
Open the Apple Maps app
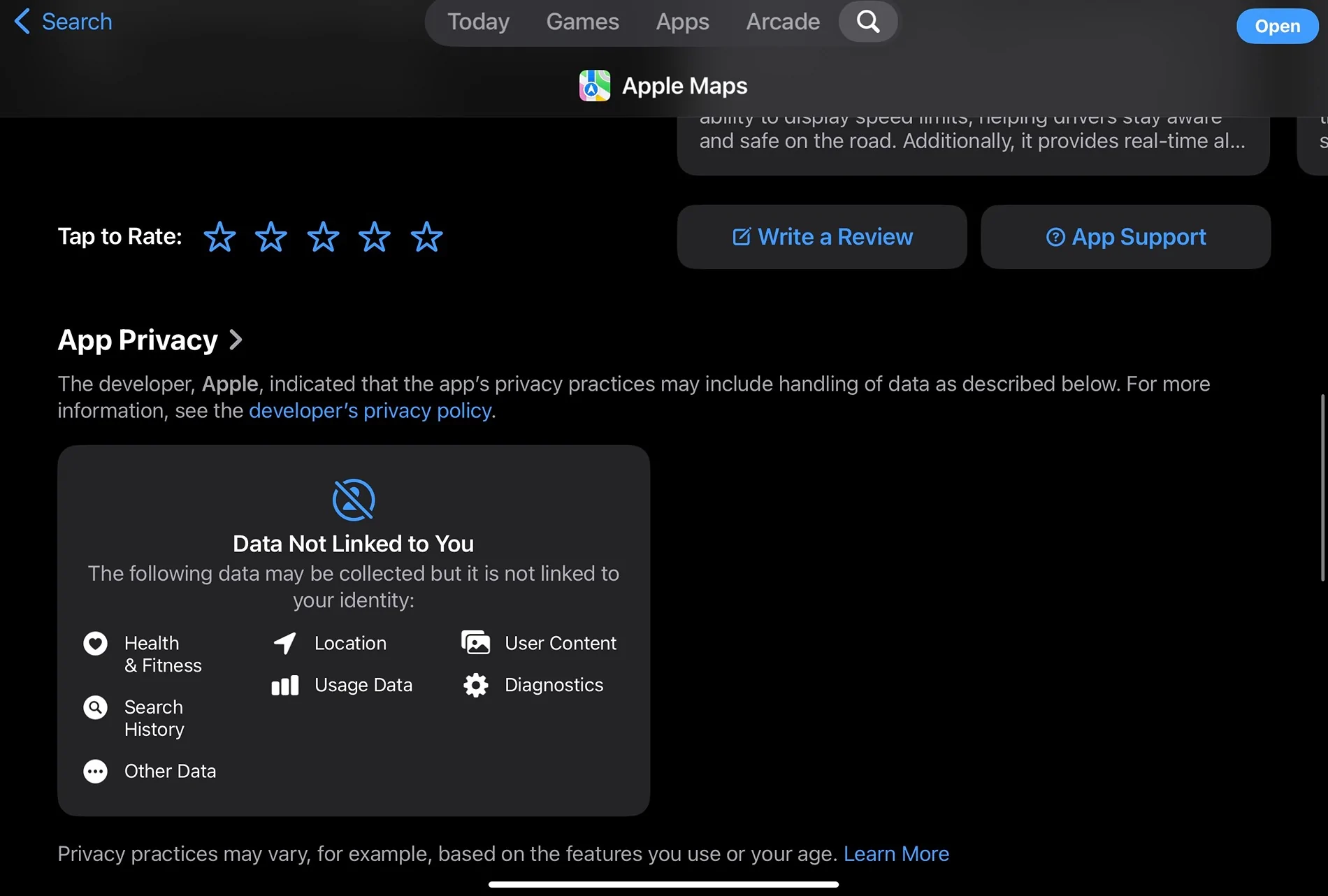point(1277,26)
